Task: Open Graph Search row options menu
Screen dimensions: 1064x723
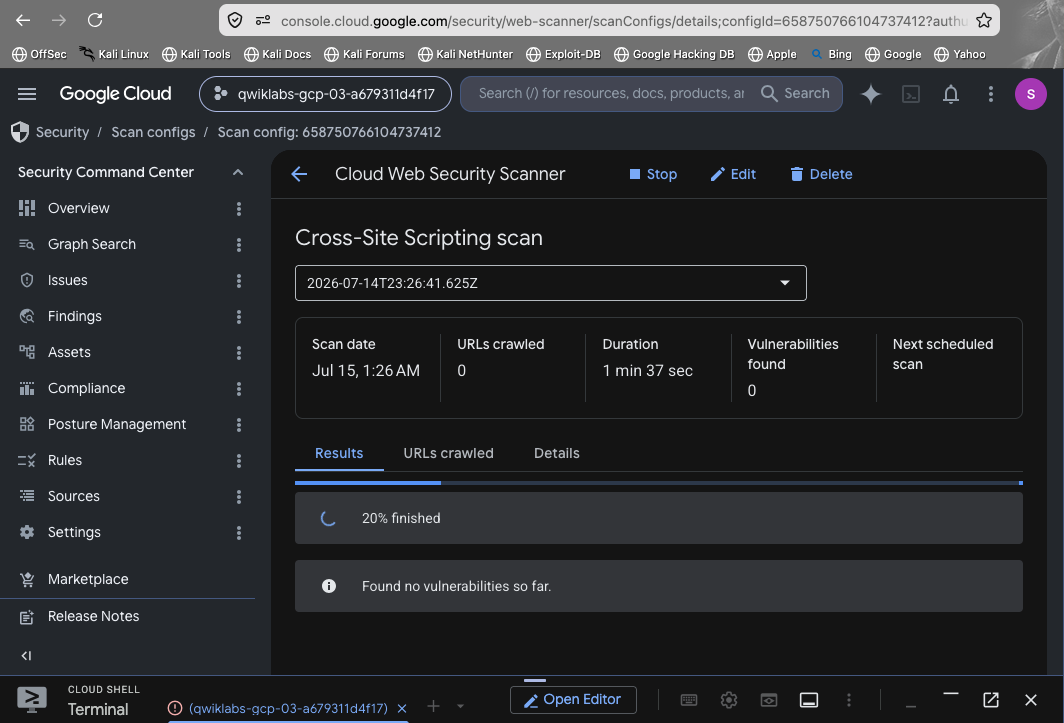Action: point(239,244)
